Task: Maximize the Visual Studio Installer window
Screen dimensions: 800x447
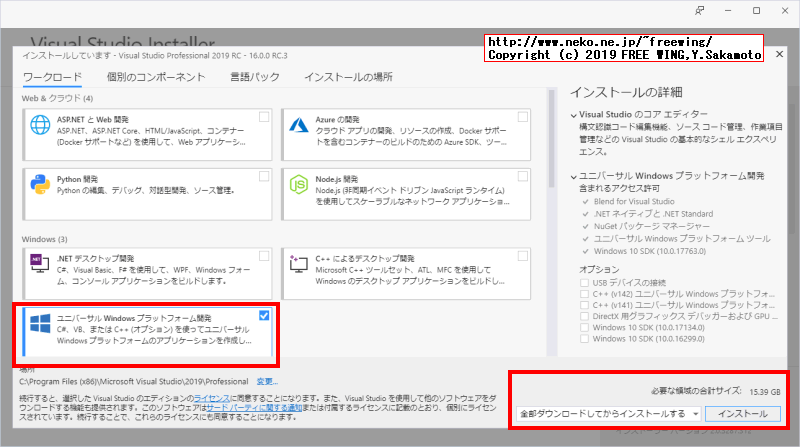Action: 757,11
